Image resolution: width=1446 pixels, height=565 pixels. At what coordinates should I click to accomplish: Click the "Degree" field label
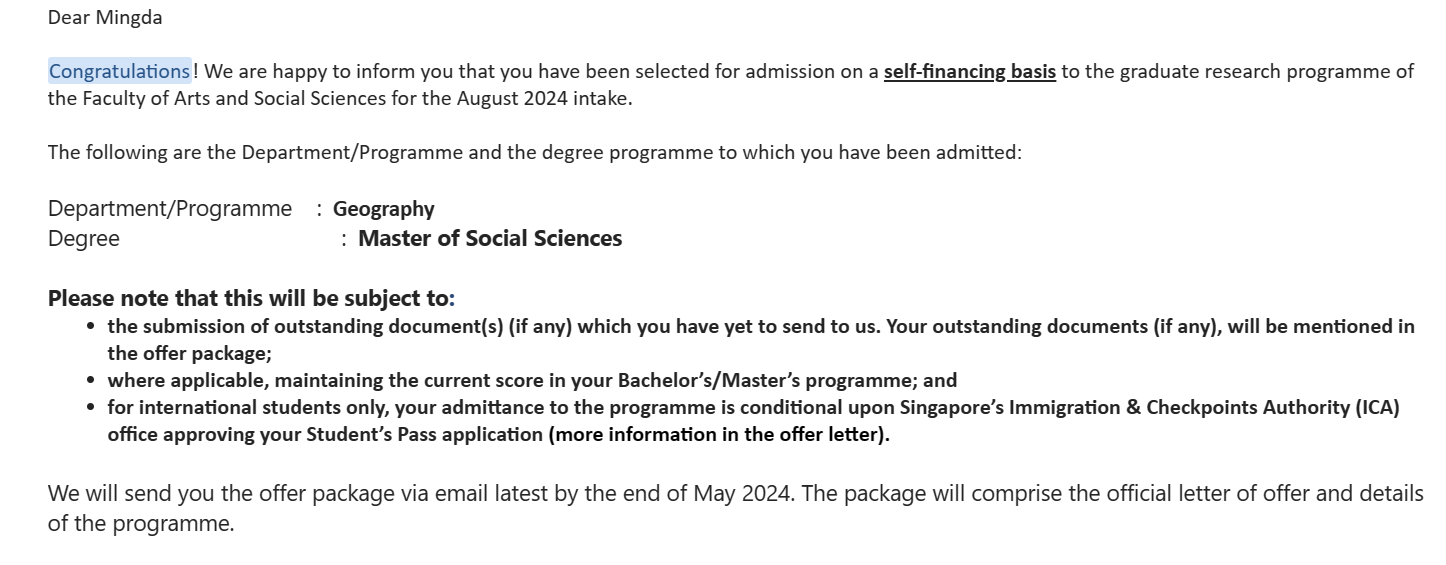click(84, 238)
